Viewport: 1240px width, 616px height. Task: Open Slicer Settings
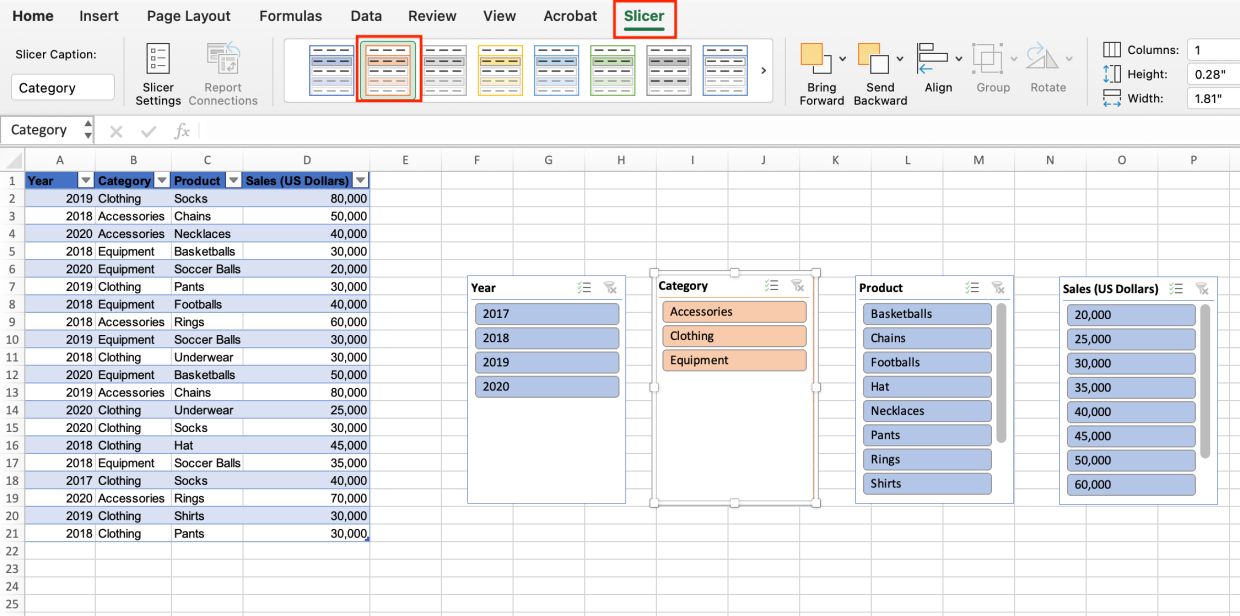[x=157, y=70]
